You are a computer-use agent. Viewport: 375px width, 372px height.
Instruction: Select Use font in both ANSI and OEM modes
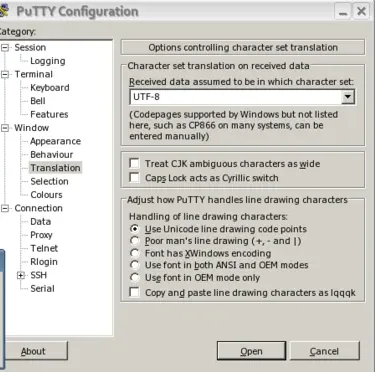click(x=134, y=265)
